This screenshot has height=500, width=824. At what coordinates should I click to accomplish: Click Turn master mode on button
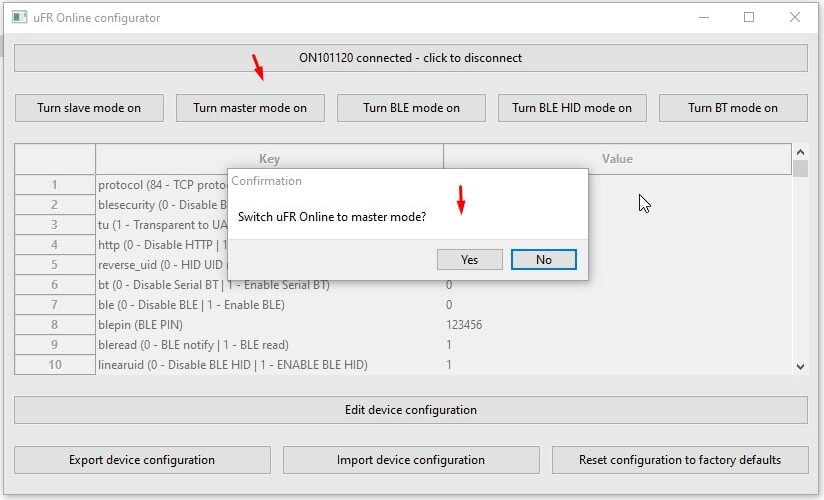tap(250, 108)
